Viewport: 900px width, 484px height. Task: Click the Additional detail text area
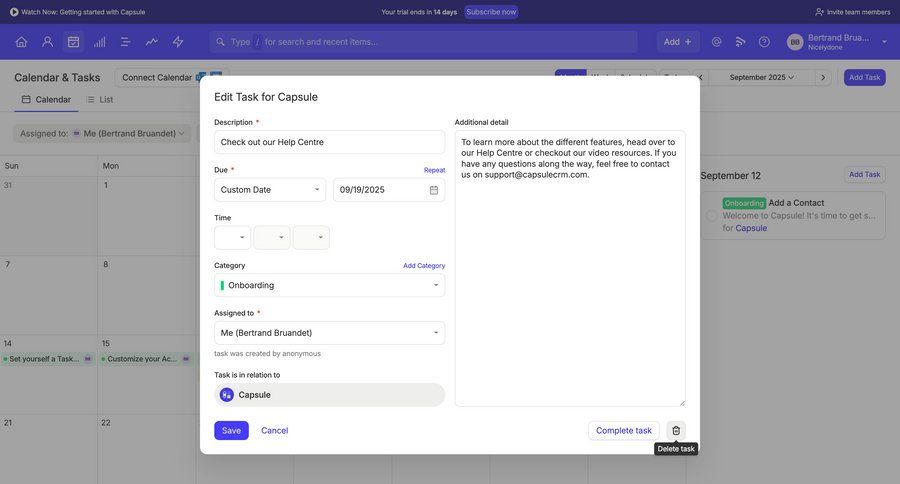(570, 269)
